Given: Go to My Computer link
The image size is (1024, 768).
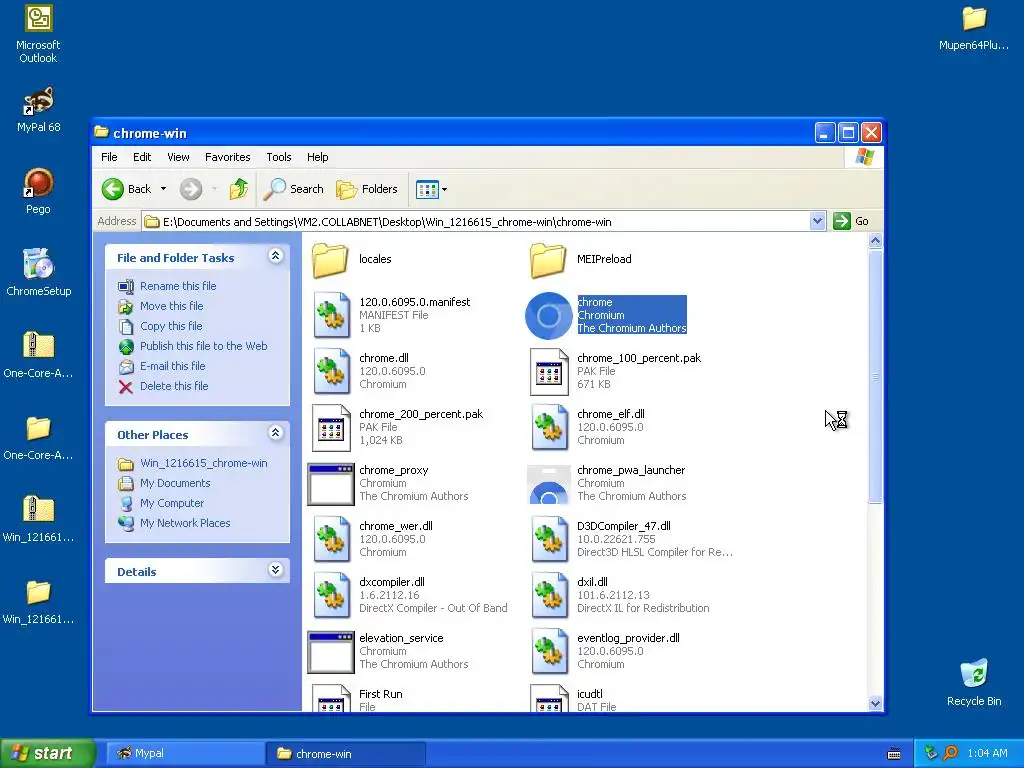Looking at the screenshot, I should pyautogui.click(x=172, y=503).
